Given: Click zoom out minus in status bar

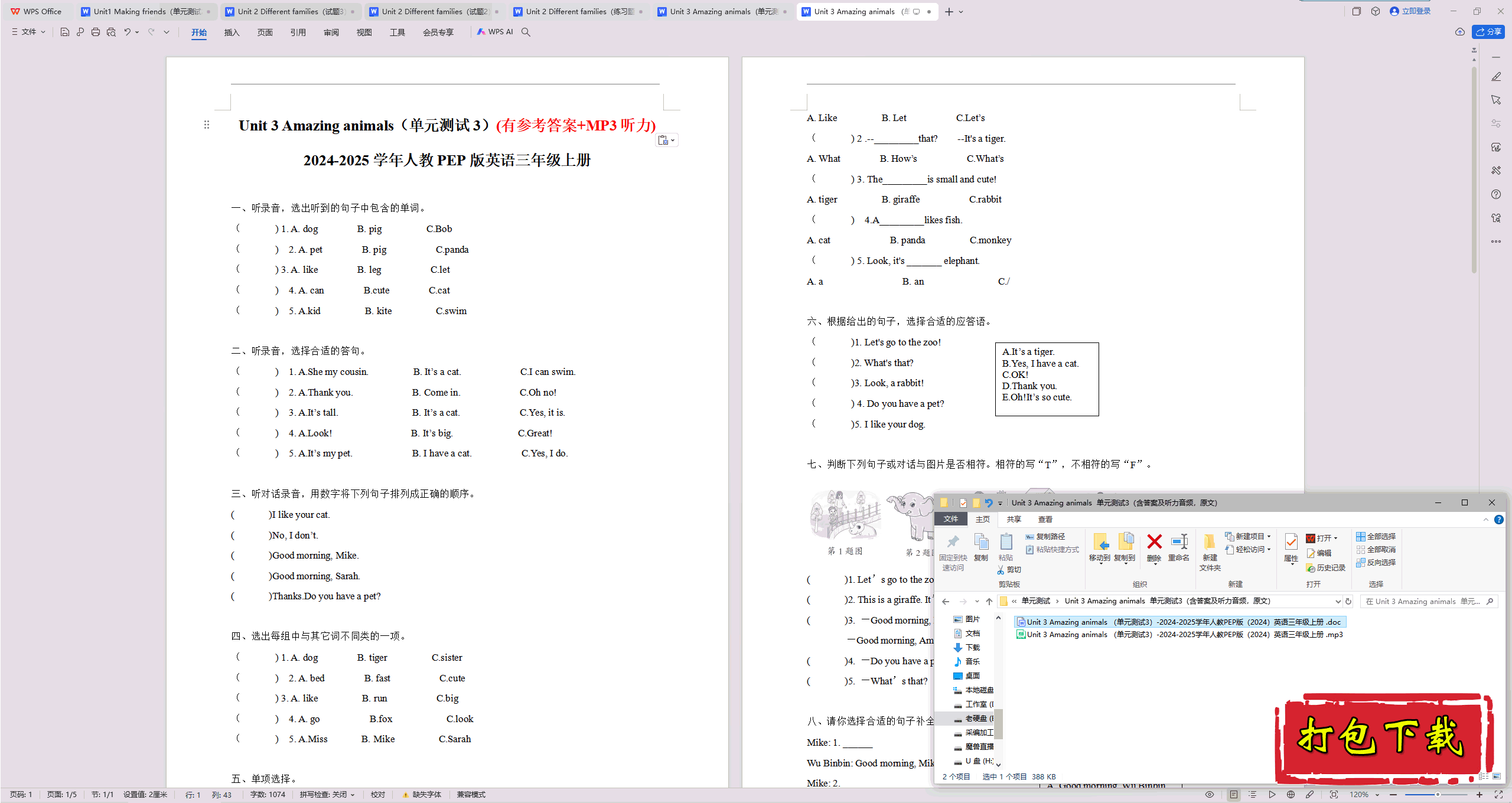Looking at the screenshot, I should coord(1394,795).
